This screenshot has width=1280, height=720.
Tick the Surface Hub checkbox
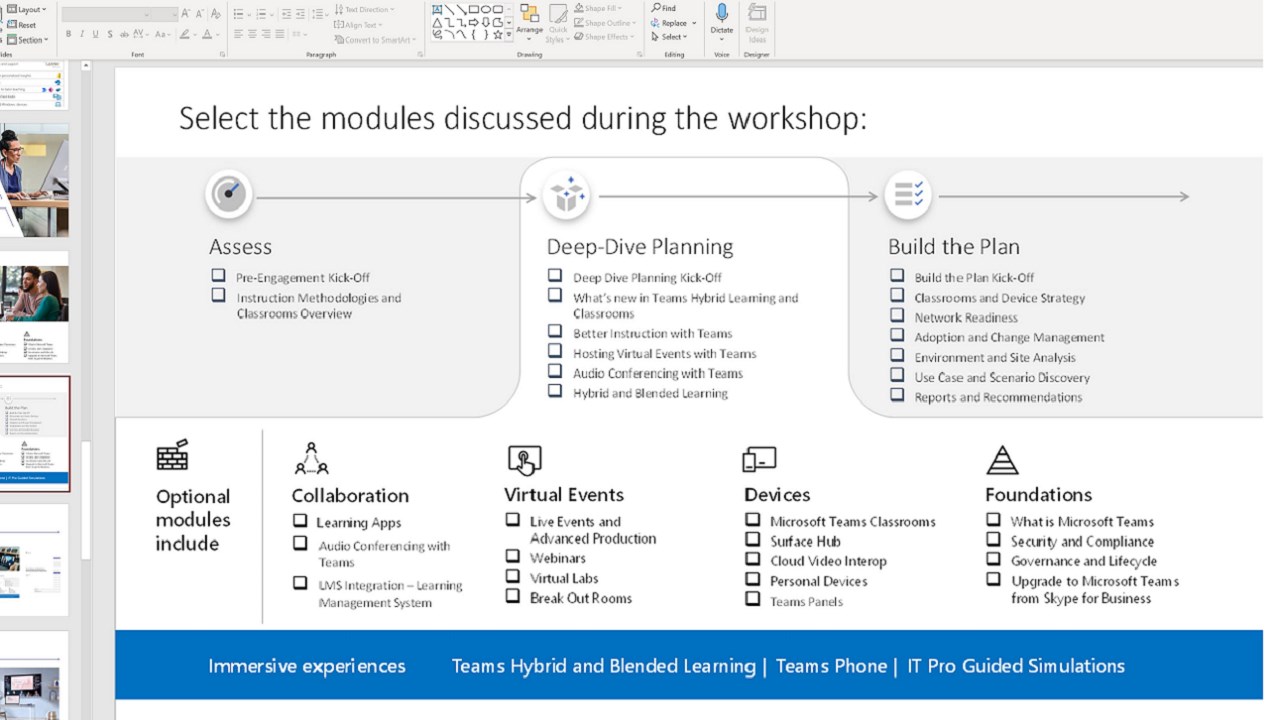point(753,539)
